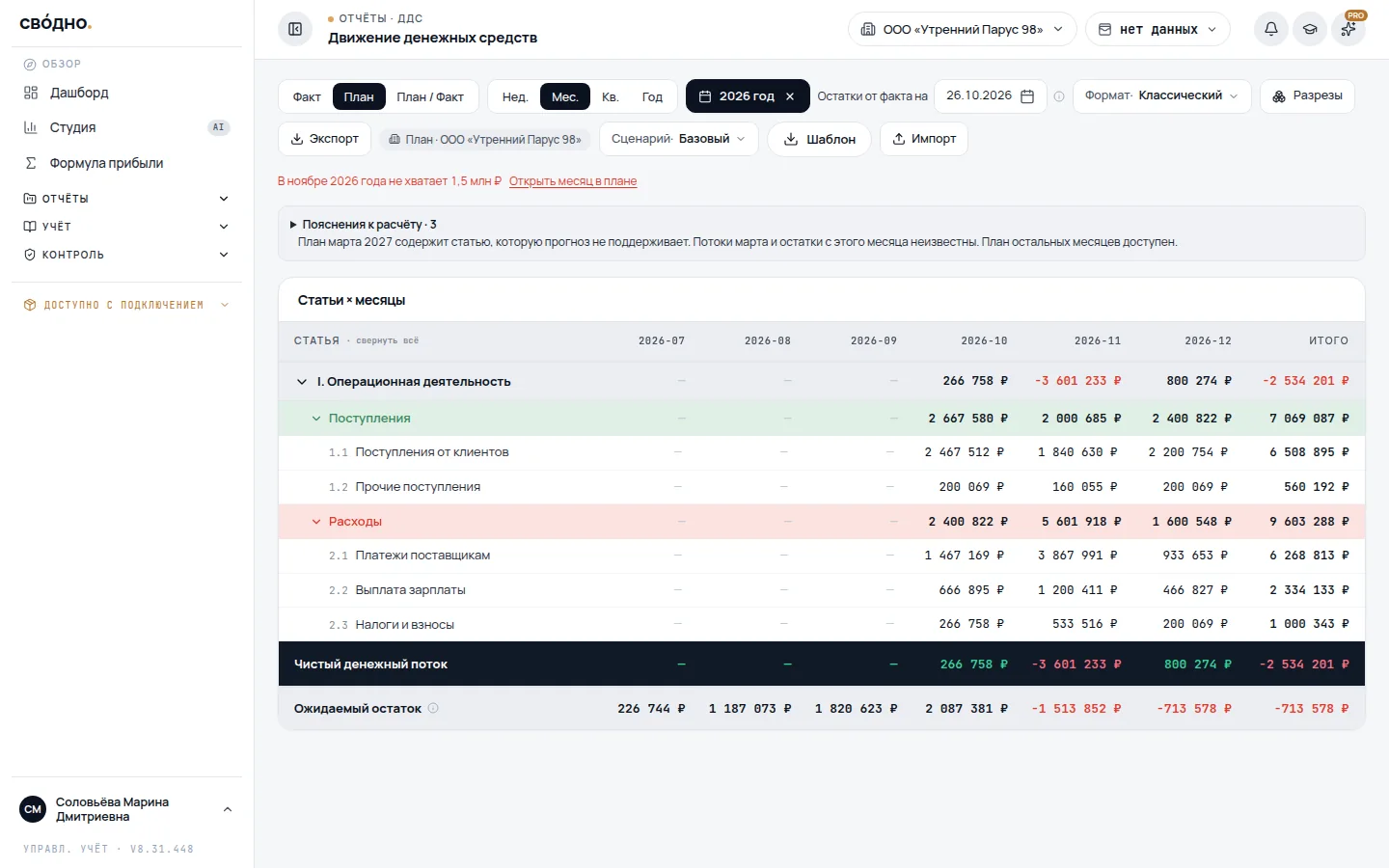Toggle the sidebar panel icon
This screenshot has width=1389, height=868.
(x=295, y=29)
